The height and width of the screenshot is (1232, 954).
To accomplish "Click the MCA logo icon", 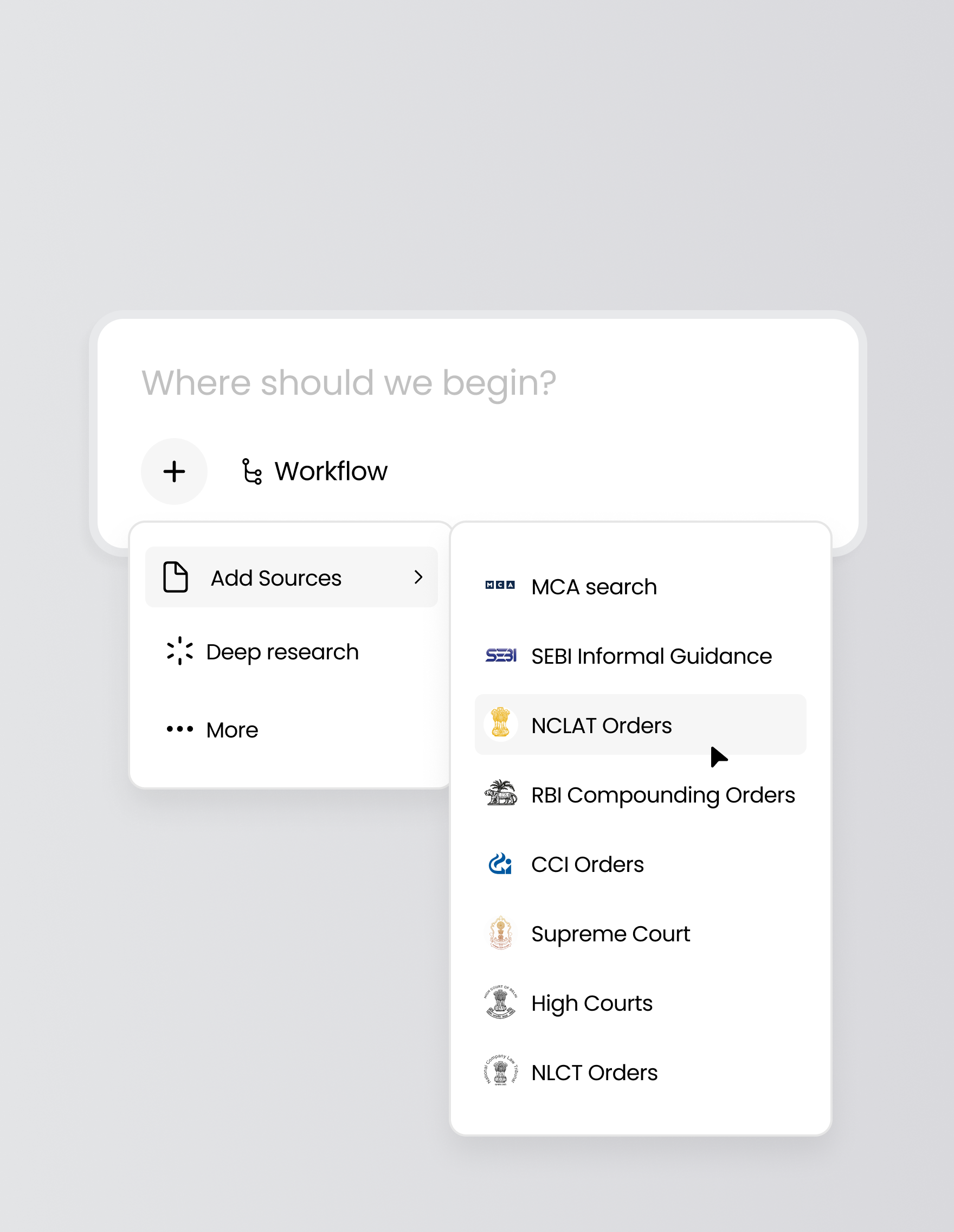I will 500,586.
